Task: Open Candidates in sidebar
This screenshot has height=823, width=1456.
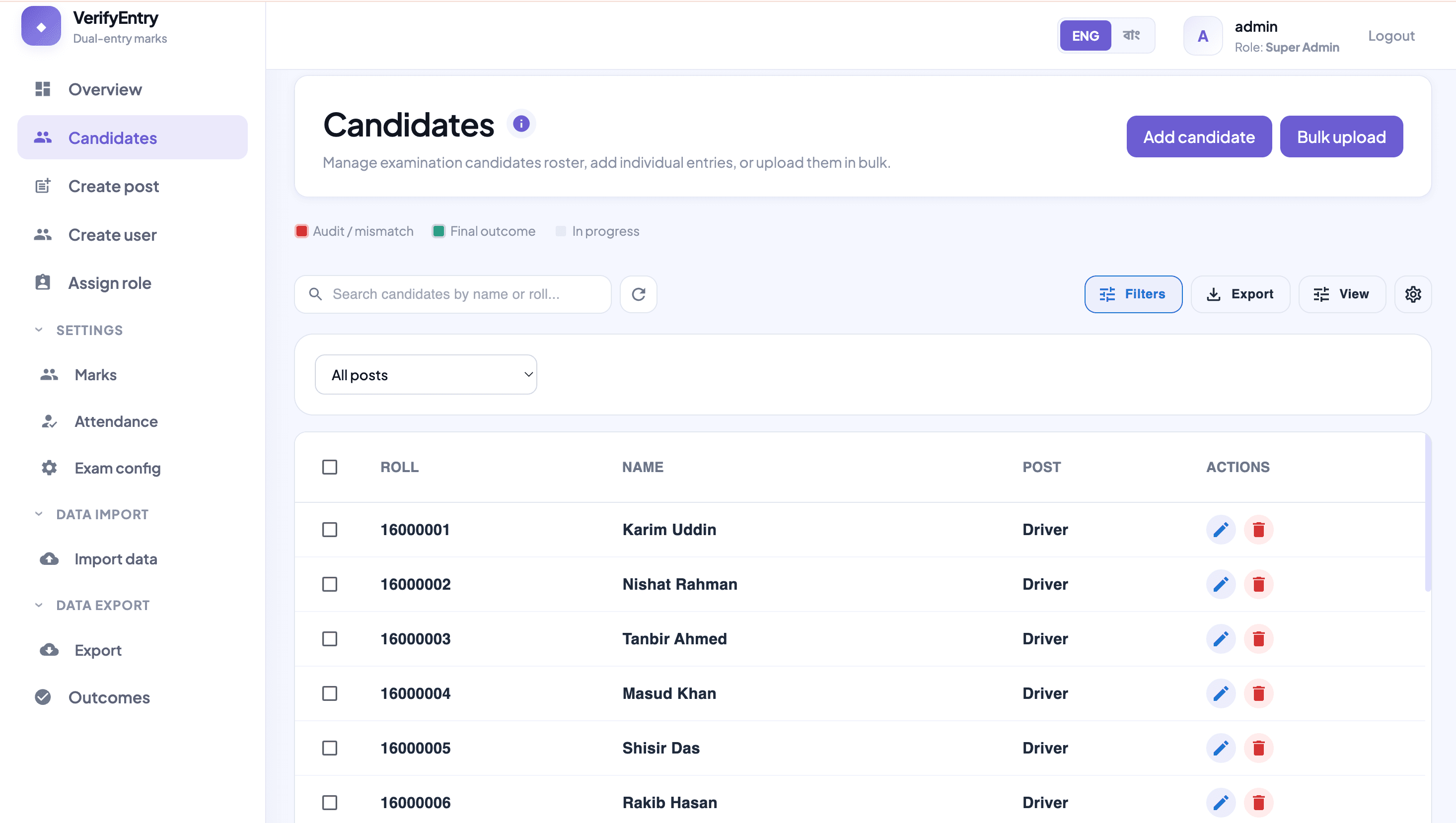Action: [x=132, y=137]
